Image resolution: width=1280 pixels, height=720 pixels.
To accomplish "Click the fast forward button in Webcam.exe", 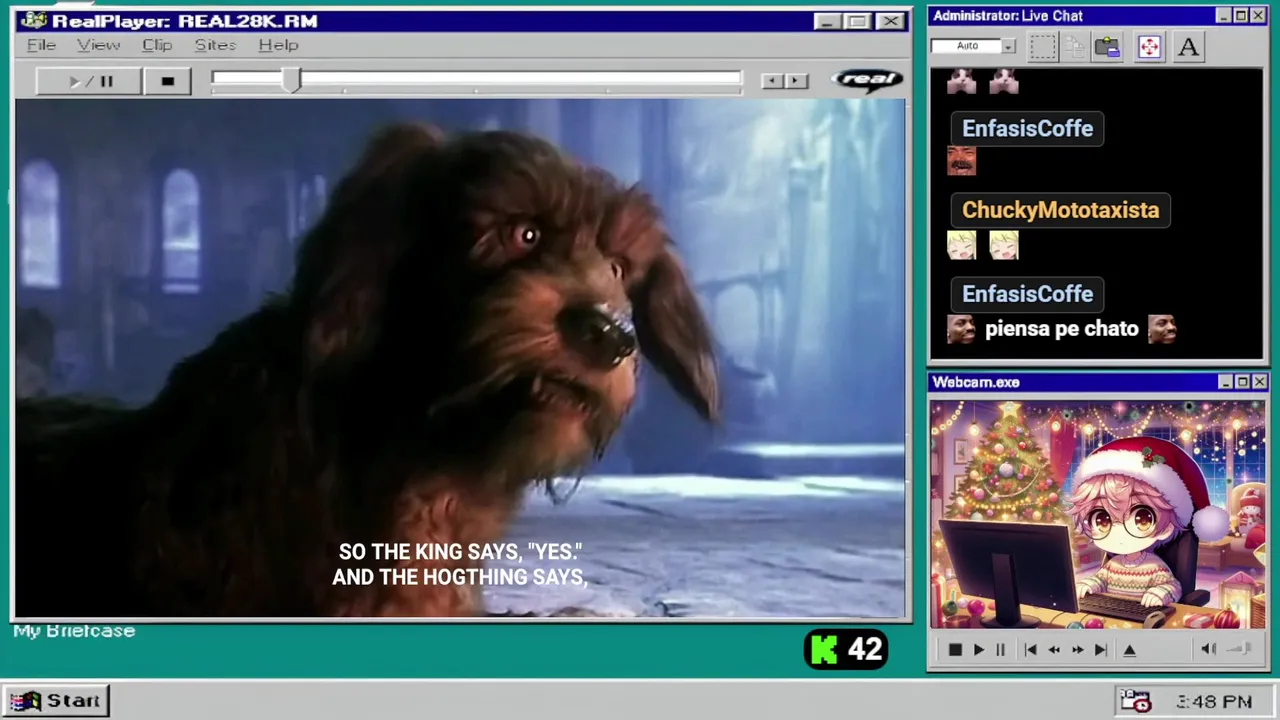I will (1077, 650).
